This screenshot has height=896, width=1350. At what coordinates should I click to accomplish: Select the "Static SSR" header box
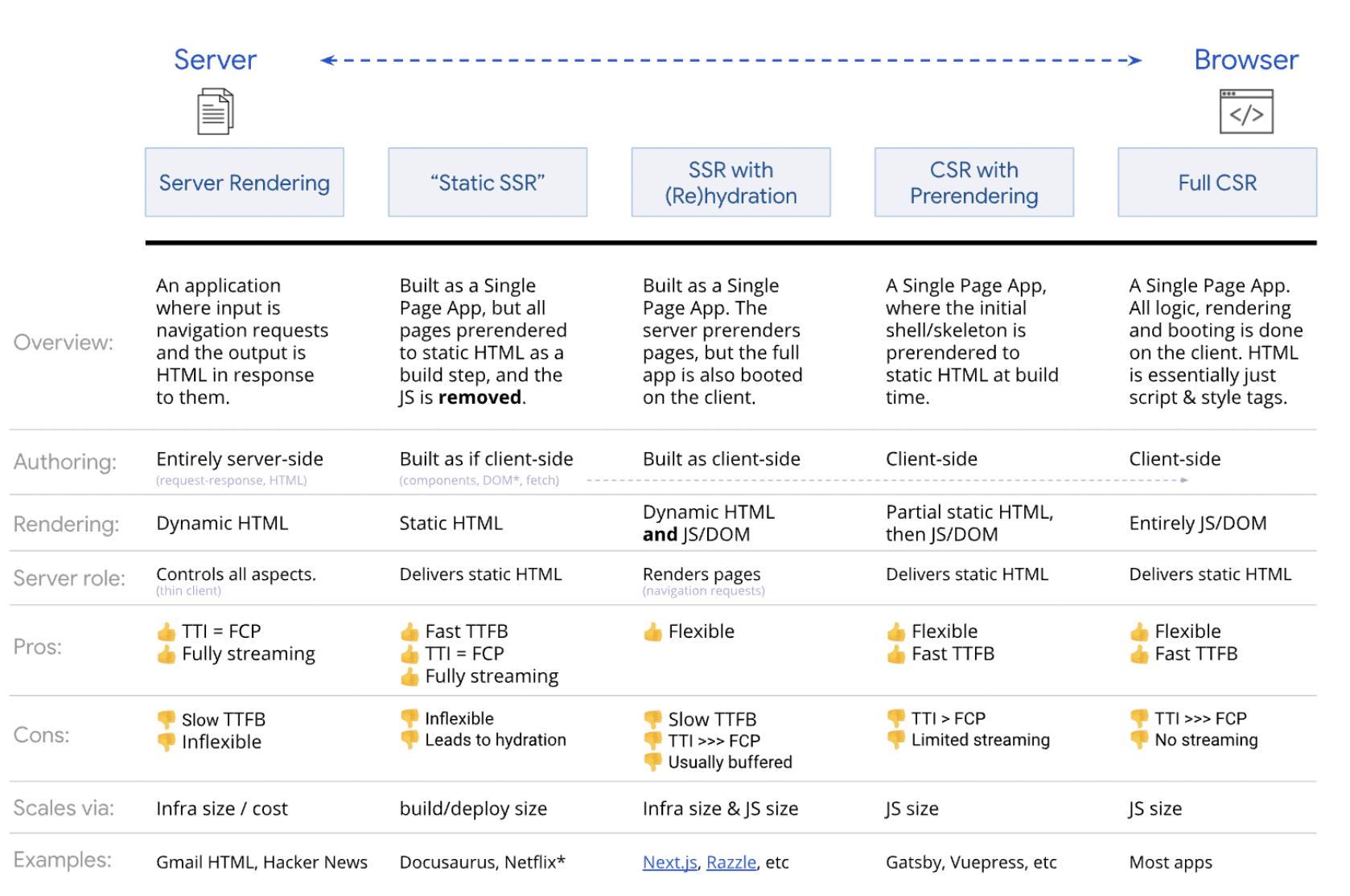tap(488, 183)
